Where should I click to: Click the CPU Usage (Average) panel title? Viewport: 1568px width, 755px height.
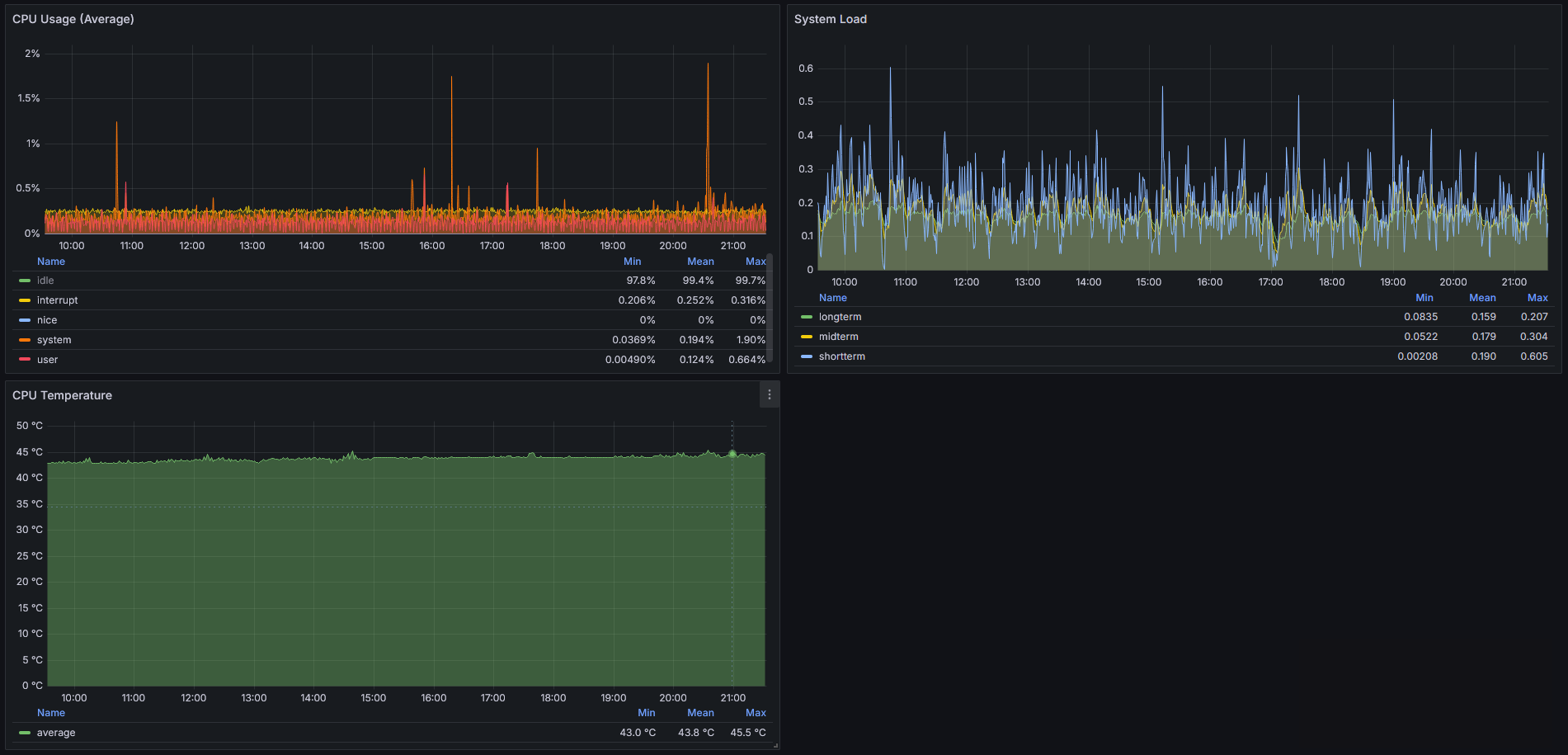click(73, 19)
